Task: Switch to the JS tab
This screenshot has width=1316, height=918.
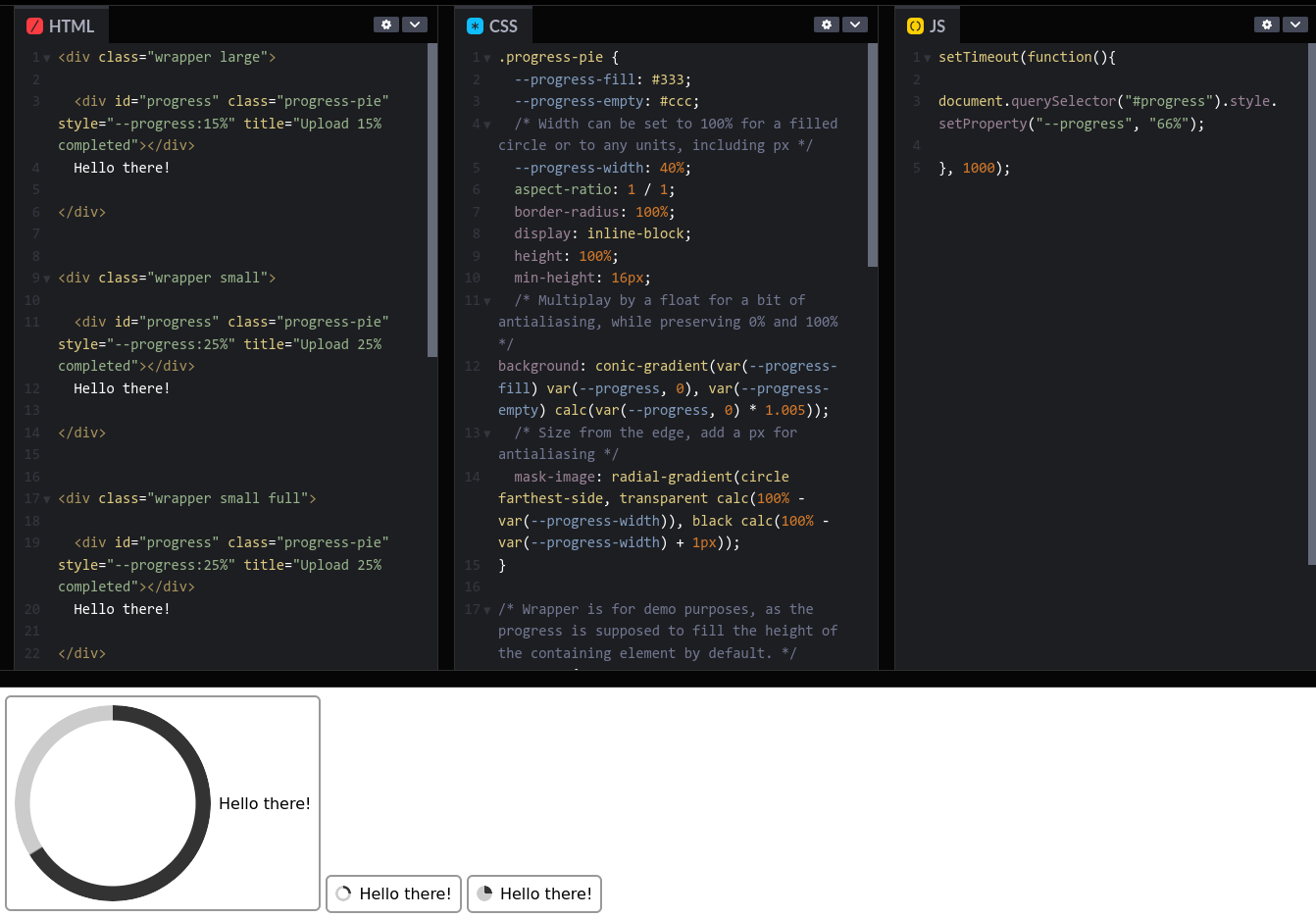Action: click(928, 25)
